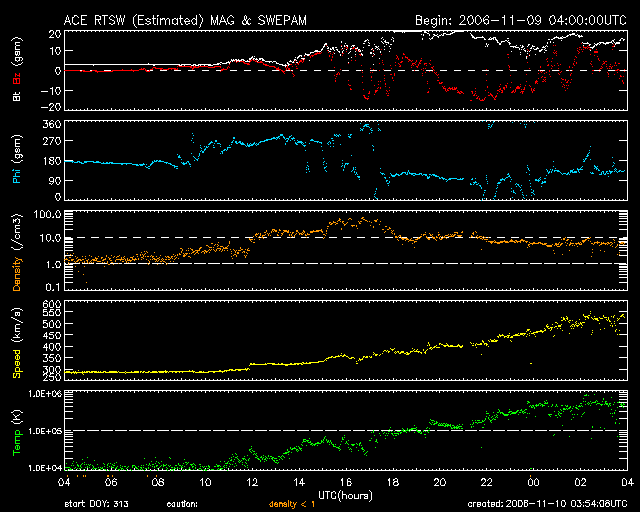Click the "250" tick on the Speed axis
Image resolution: width=640 pixels, height=512 pixels.
(52, 377)
